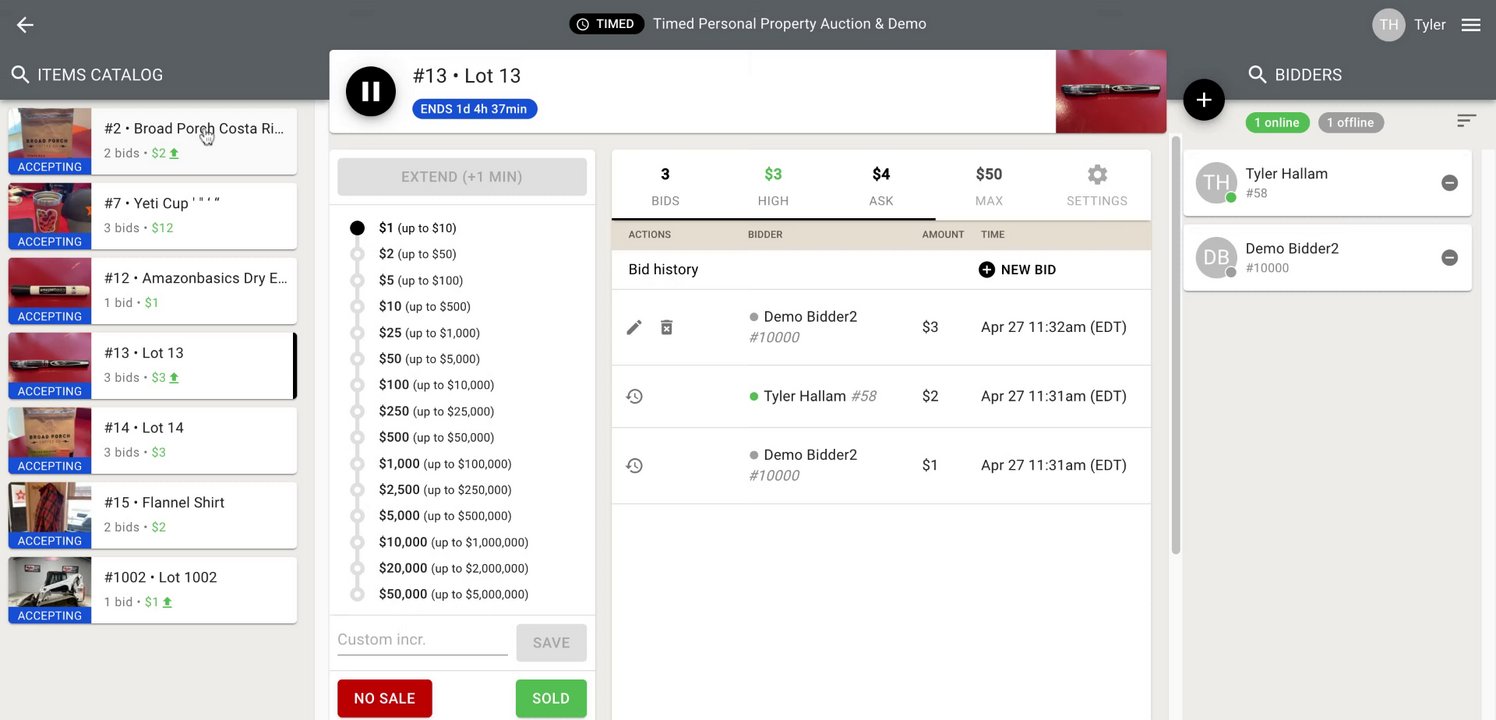
Task: Switch to the MAX $50 tab
Action: pyautogui.click(x=989, y=184)
